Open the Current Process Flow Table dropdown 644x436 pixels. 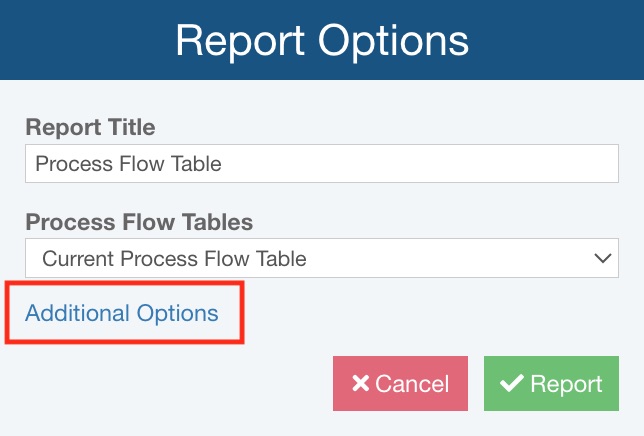coord(321,259)
